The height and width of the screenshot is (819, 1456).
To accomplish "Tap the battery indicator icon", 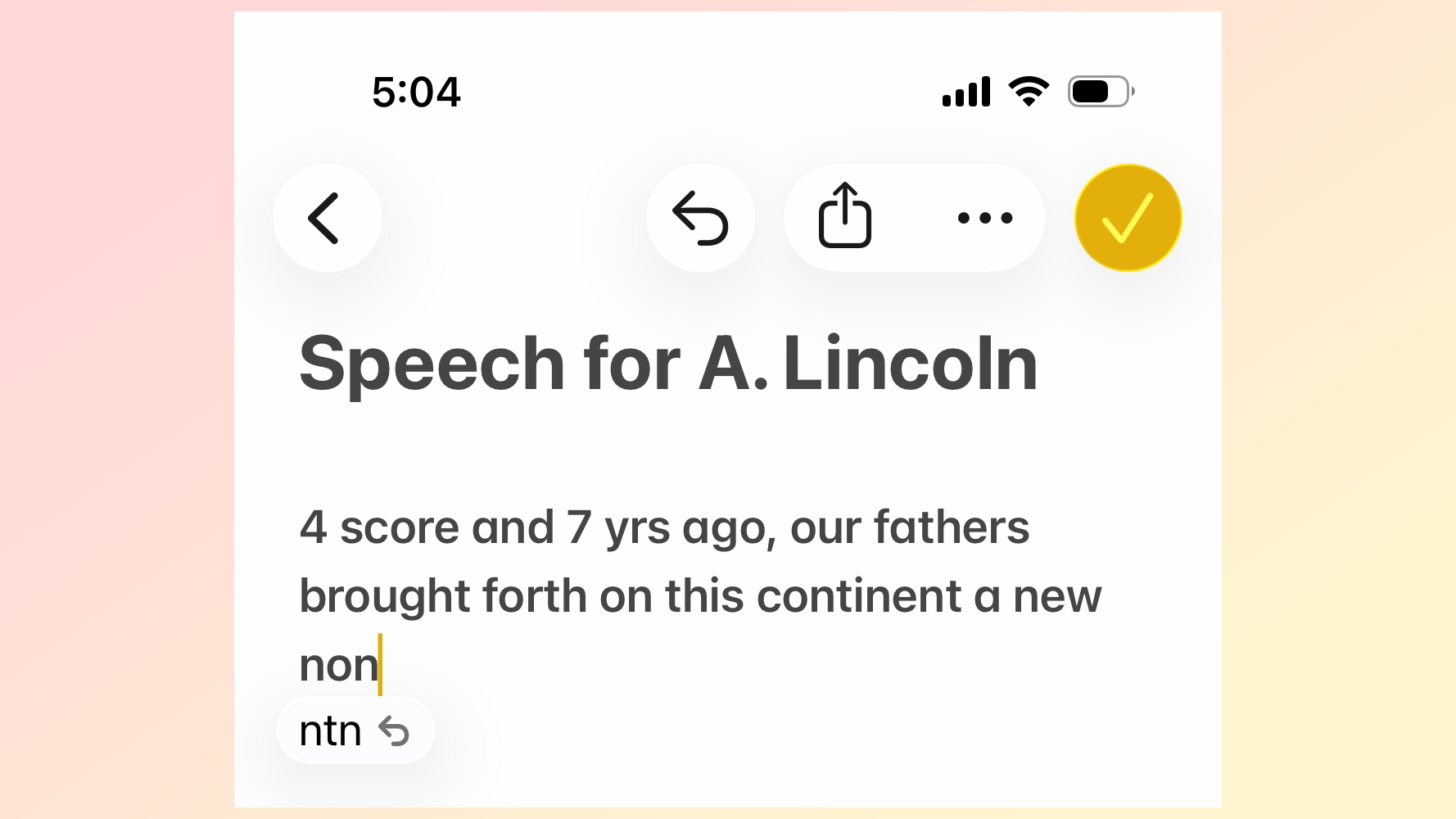I will click(1100, 91).
